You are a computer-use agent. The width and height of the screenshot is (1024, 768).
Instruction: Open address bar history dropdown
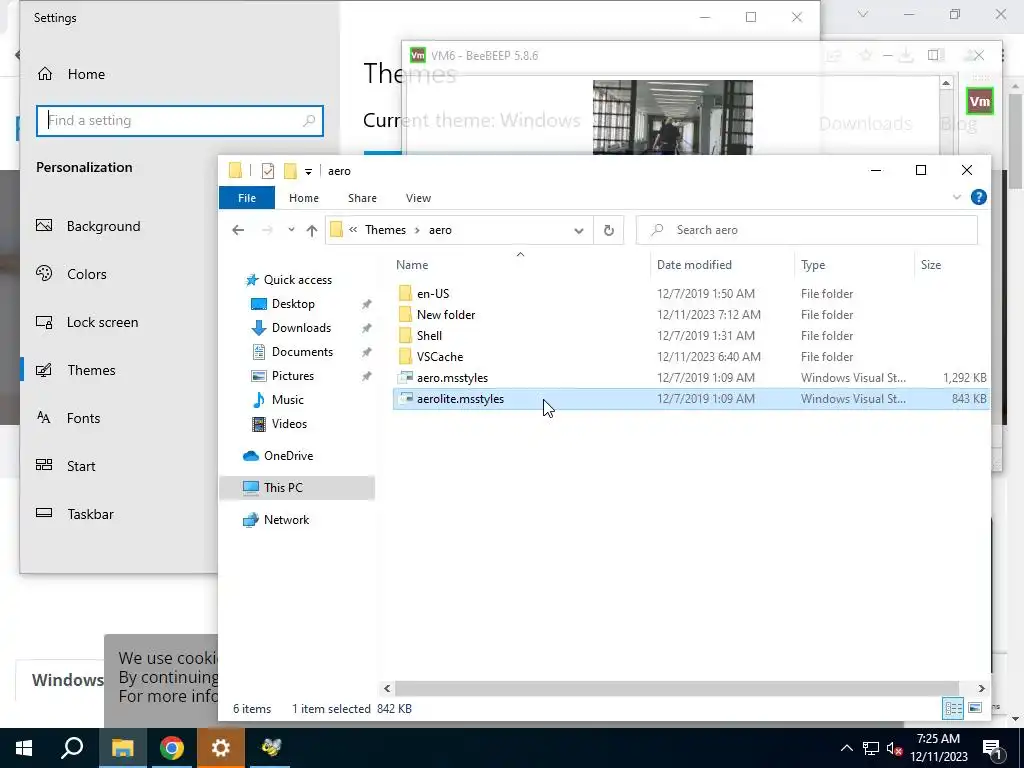coord(579,231)
